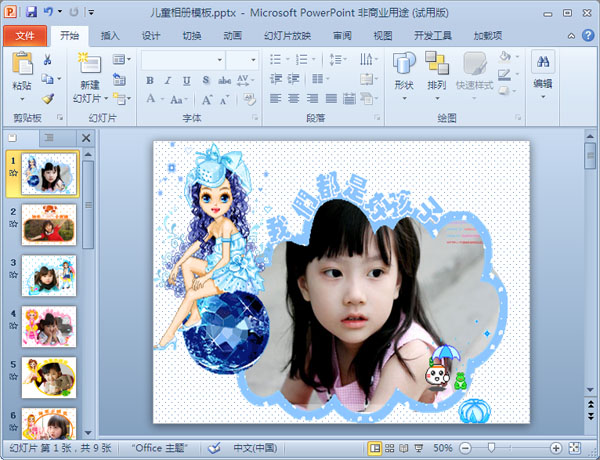Switch to Slide Sorter view

pyautogui.click(x=390, y=448)
